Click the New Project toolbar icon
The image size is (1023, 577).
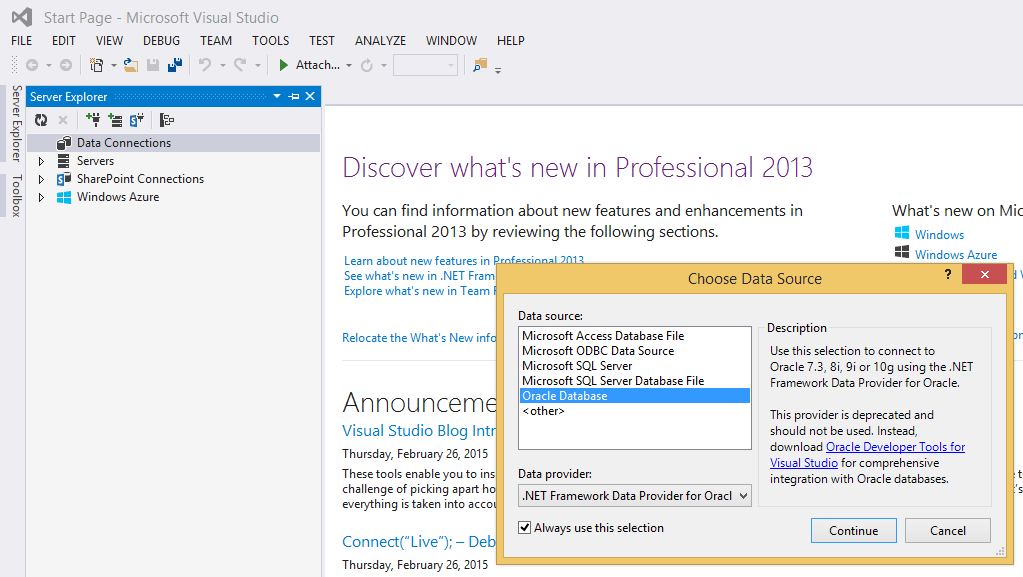pyautogui.click(x=97, y=65)
